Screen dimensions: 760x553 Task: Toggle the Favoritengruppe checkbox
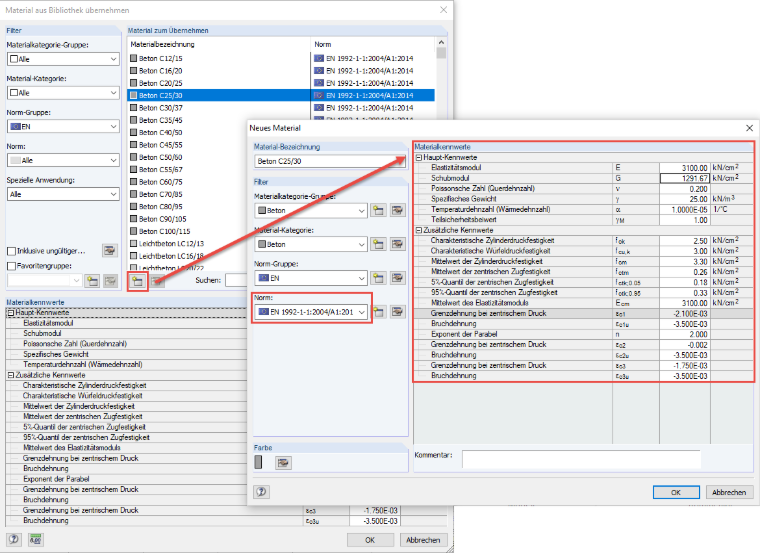12,266
